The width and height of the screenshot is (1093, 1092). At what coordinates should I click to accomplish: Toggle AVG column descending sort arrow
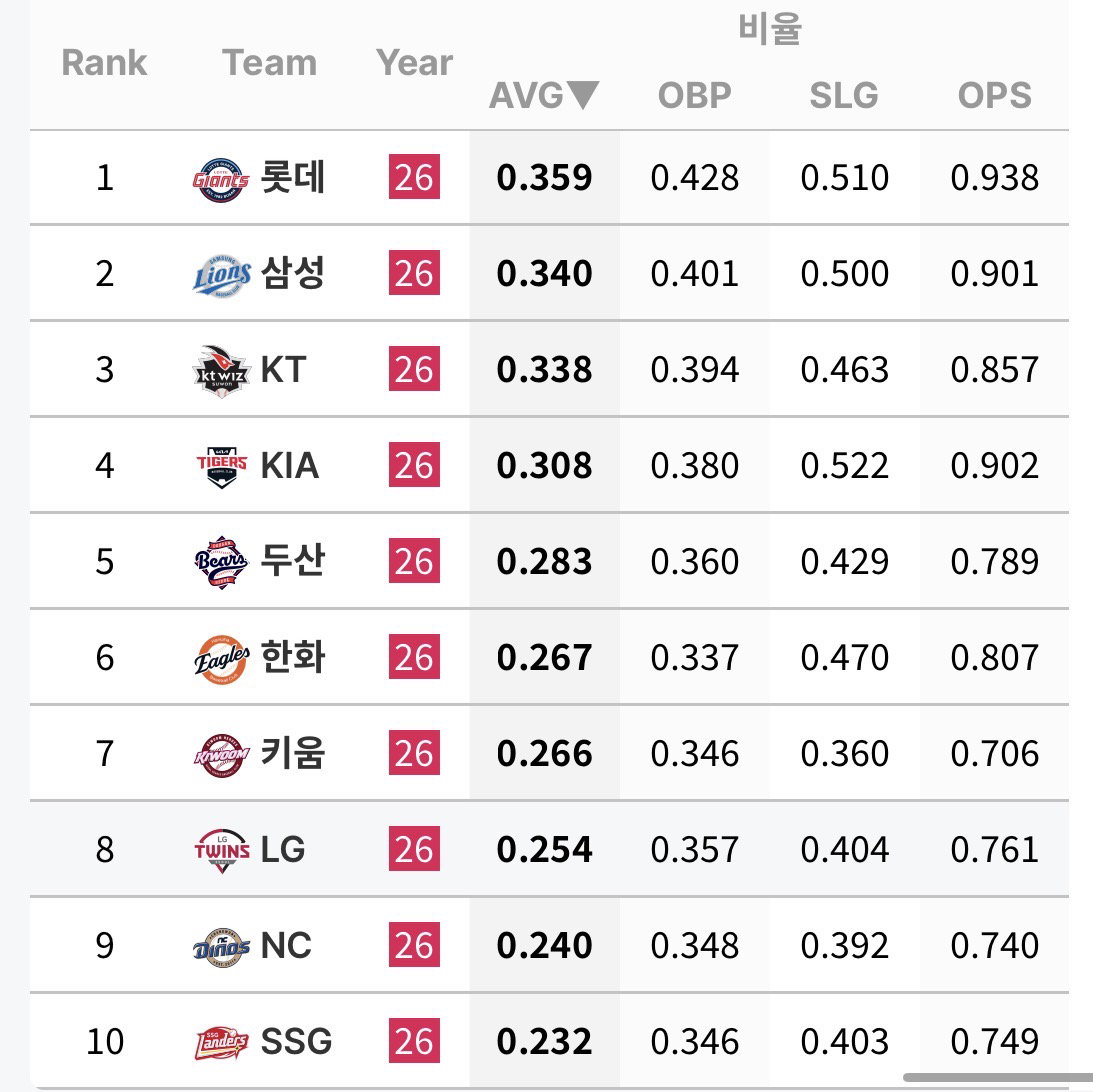582,95
